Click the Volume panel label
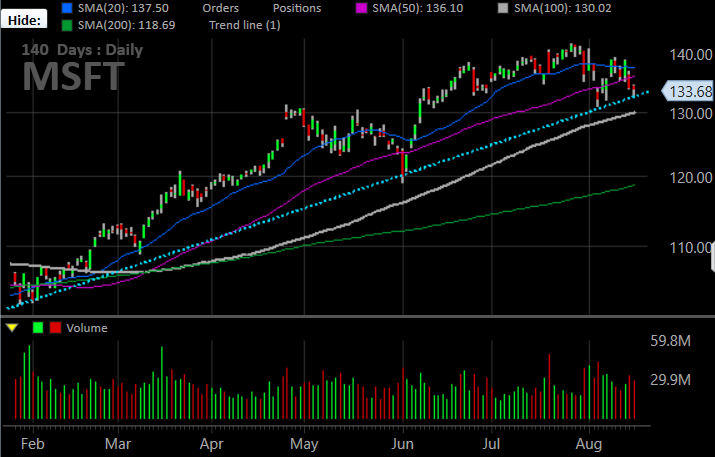This screenshot has height=457, width=715. (x=87, y=328)
